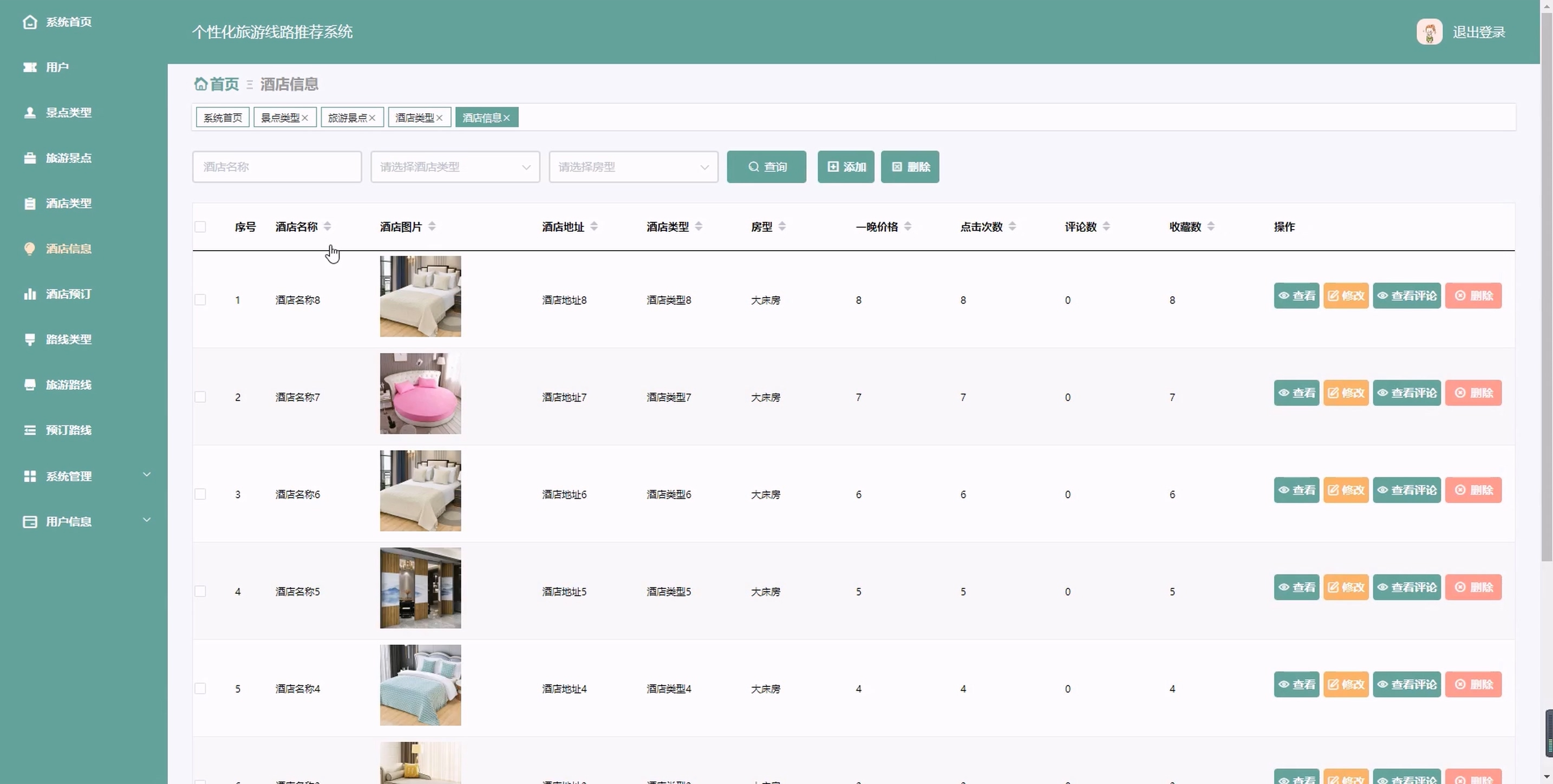Click the blue bedding thumbnail of 酒店名称4
The width and height of the screenshot is (1553, 784).
click(x=420, y=685)
